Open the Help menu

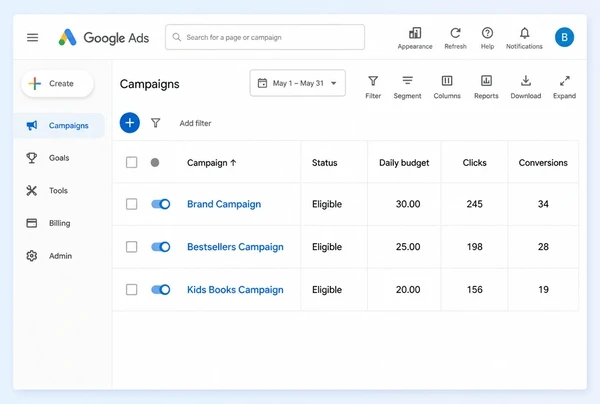(x=487, y=38)
